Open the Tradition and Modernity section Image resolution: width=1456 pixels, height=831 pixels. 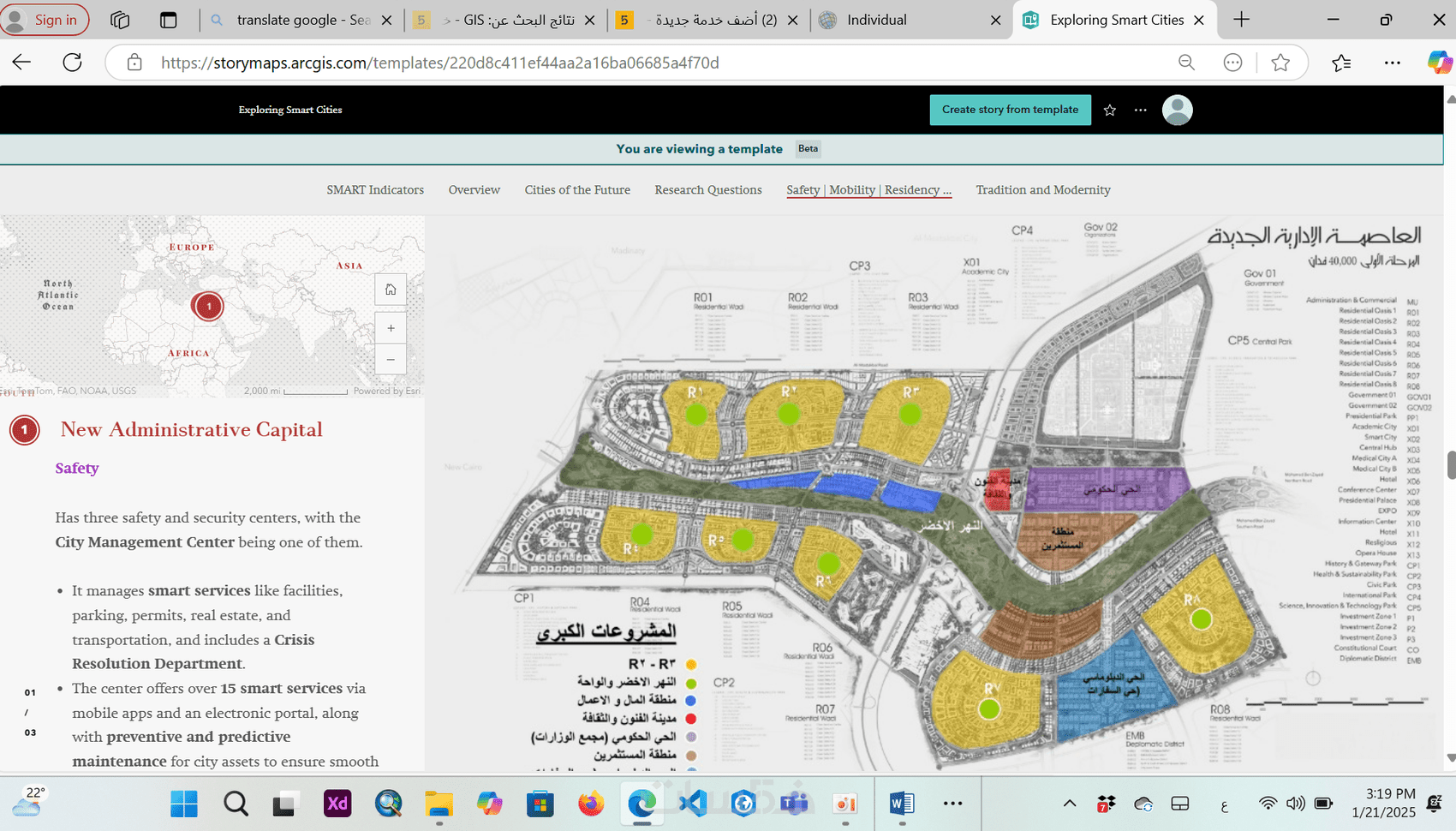[x=1043, y=190]
